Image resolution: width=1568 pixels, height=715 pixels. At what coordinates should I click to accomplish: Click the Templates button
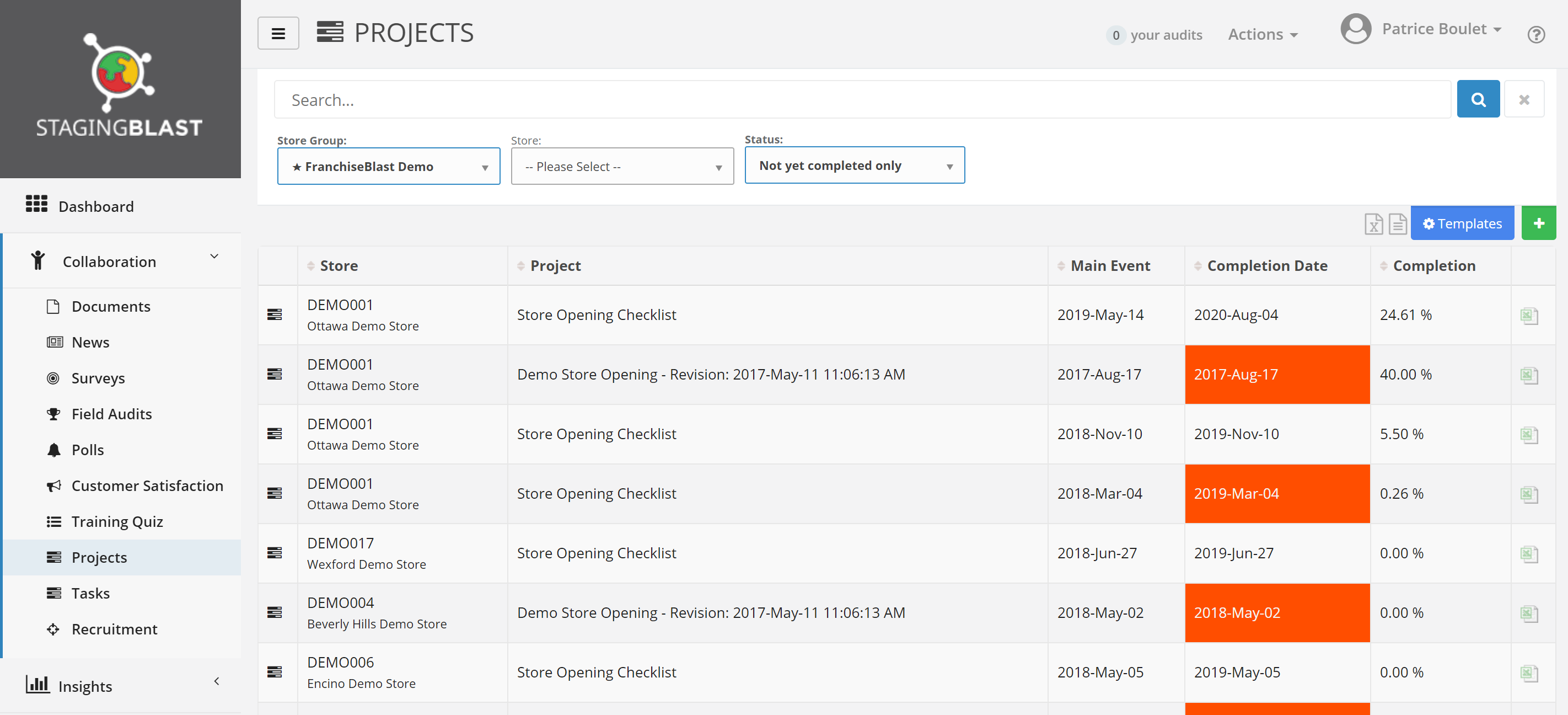pyautogui.click(x=1462, y=223)
